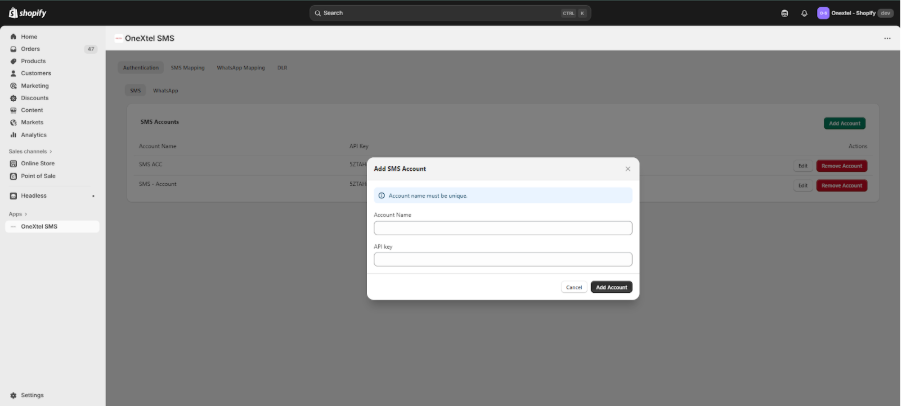
Task: Open the Analytics chart icon
Action: (14, 134)
